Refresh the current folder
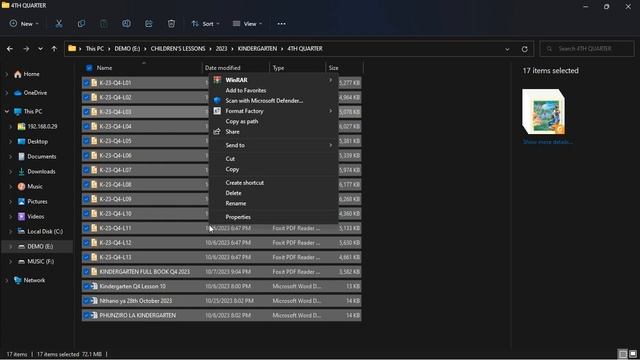This screenshot has height=360, width=640. coord(524,49)
